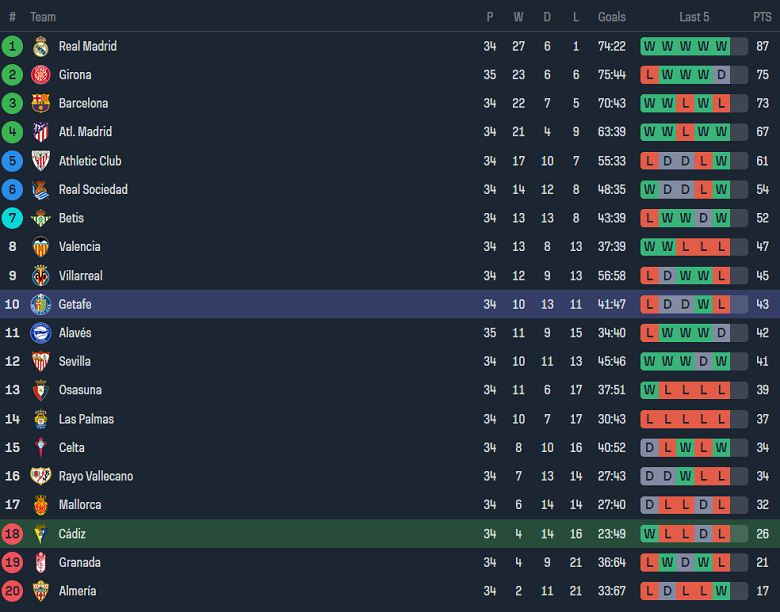This screenshot has height=612, width=780.
Task: Select the Betis team name
Action: (x=71, y=218)
